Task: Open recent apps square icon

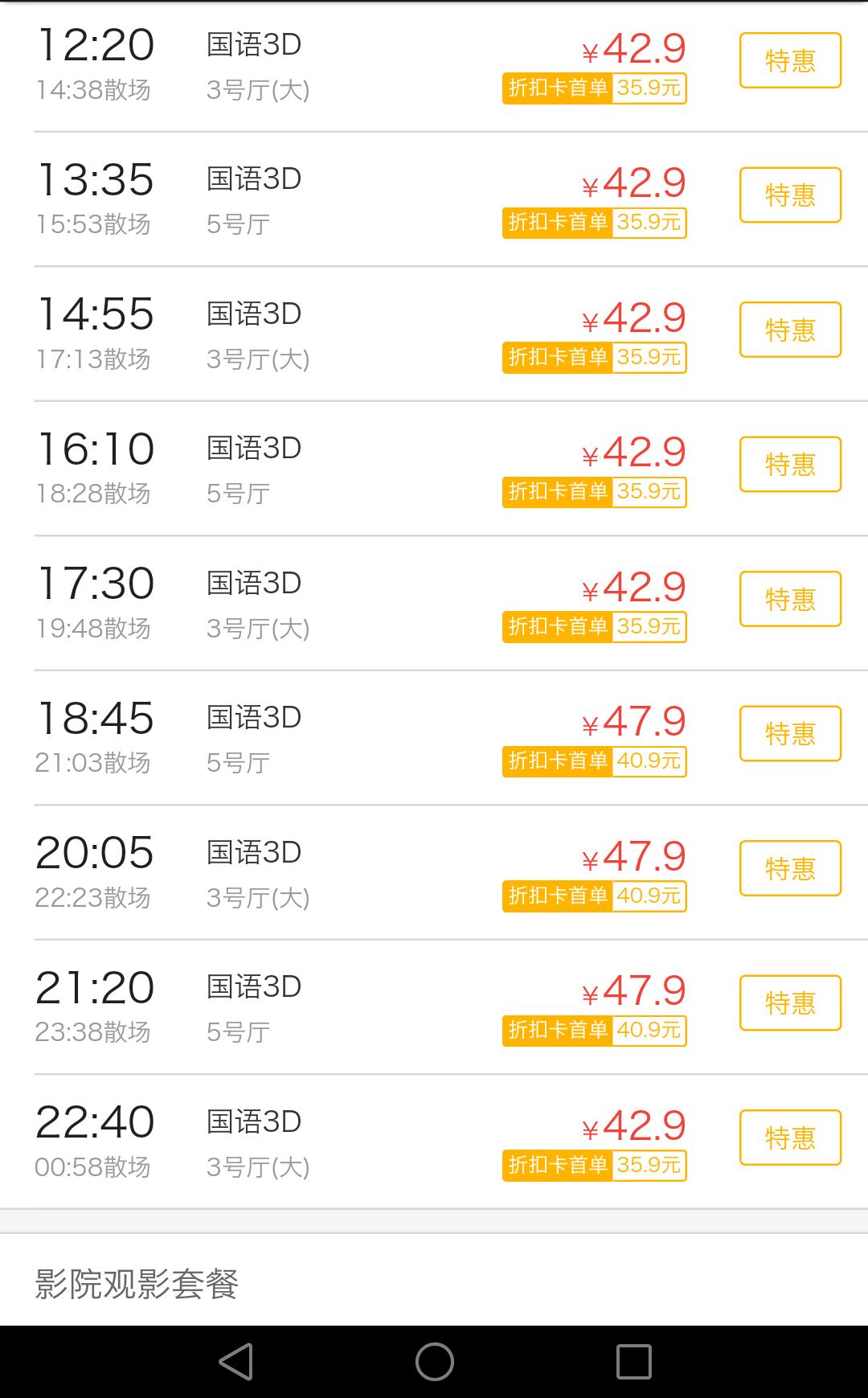Action: pos(633,1361)
